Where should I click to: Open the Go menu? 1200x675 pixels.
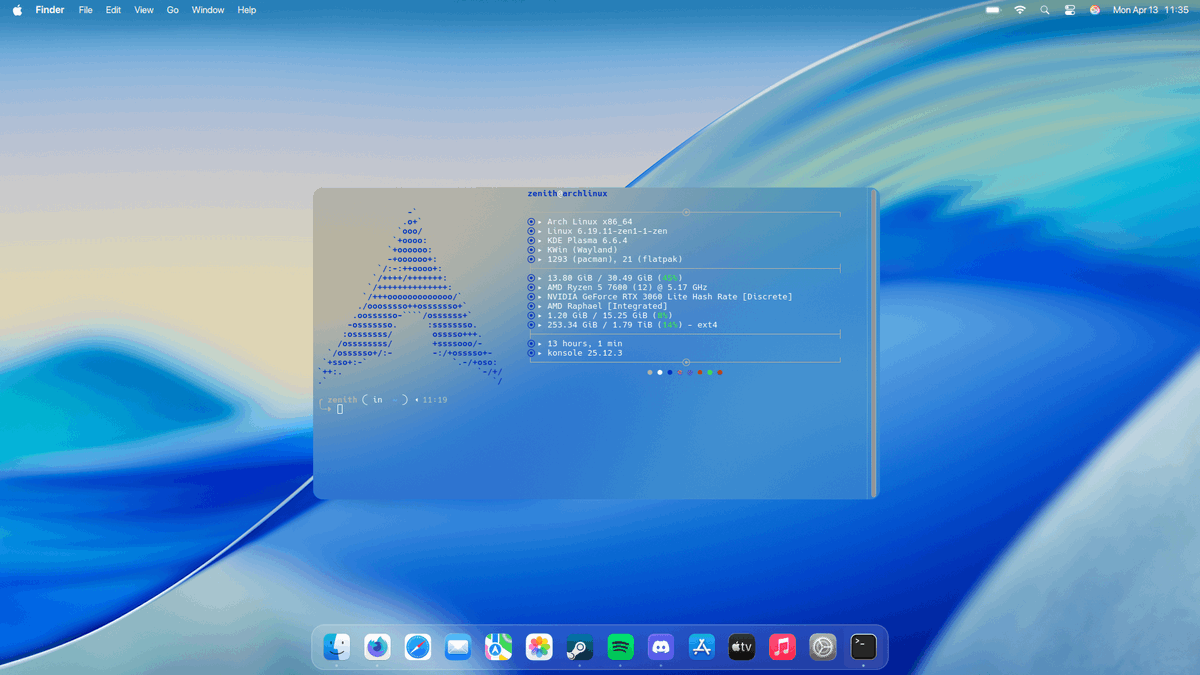173,10
